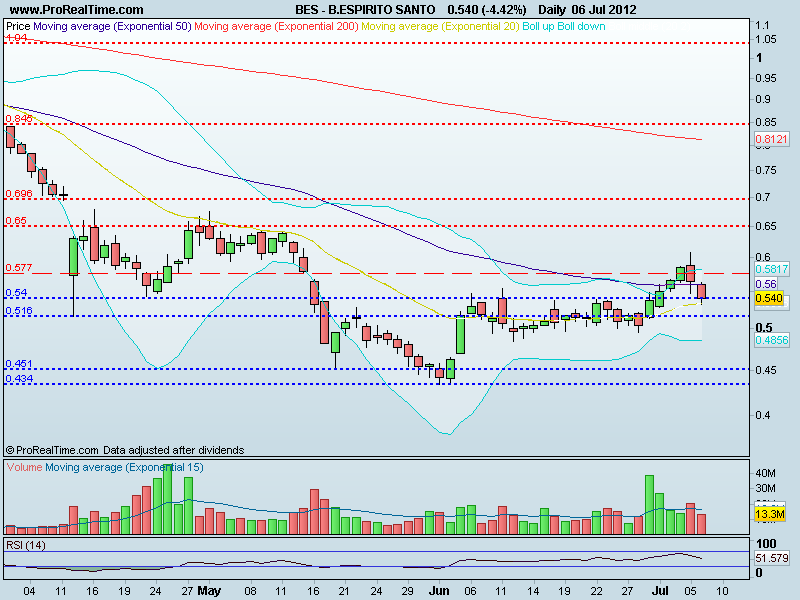Click the www.ProRealTime.com header text

click(77, 10)
